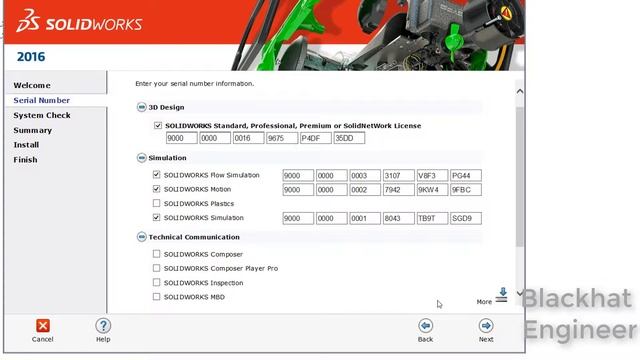The width and height of the screenshot is (640, 360).
Task: Click 3D Design serial field 0016
Action: point(249,138)
